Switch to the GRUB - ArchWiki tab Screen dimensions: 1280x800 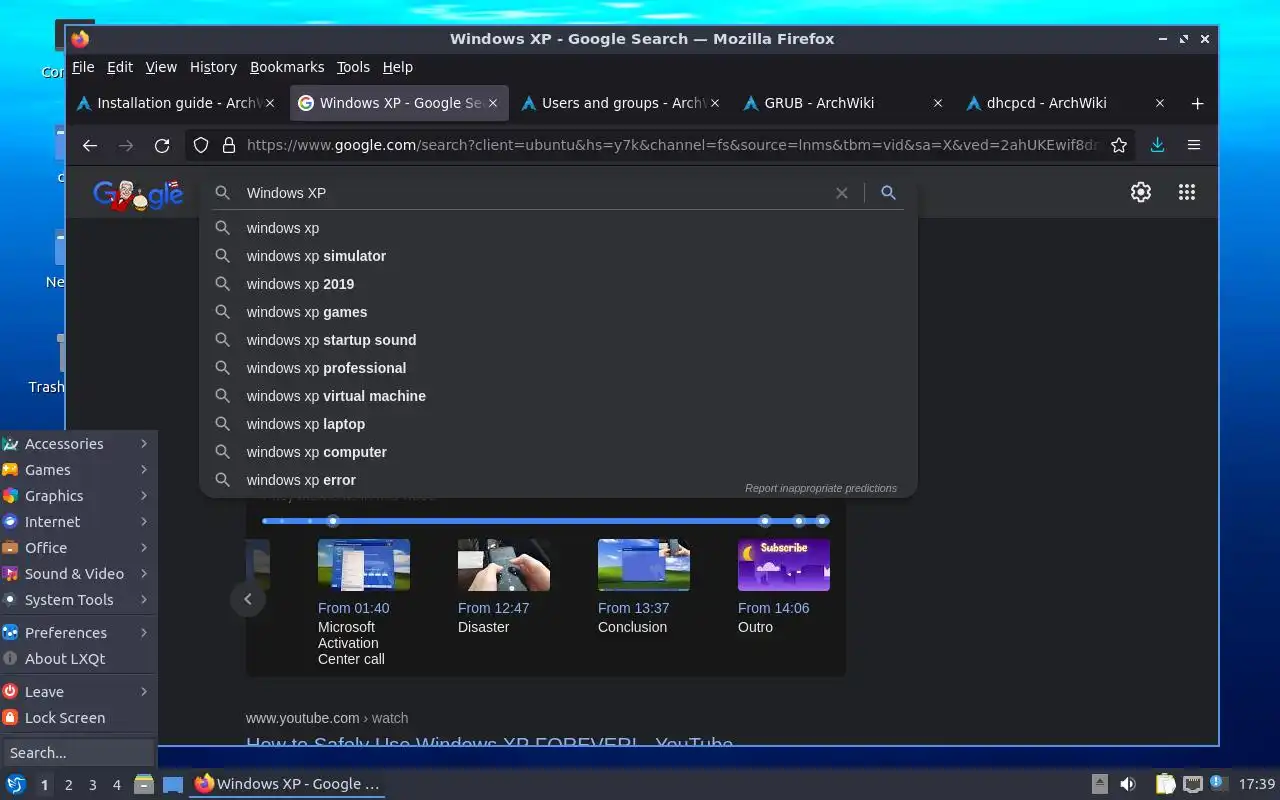click(843, 103)
